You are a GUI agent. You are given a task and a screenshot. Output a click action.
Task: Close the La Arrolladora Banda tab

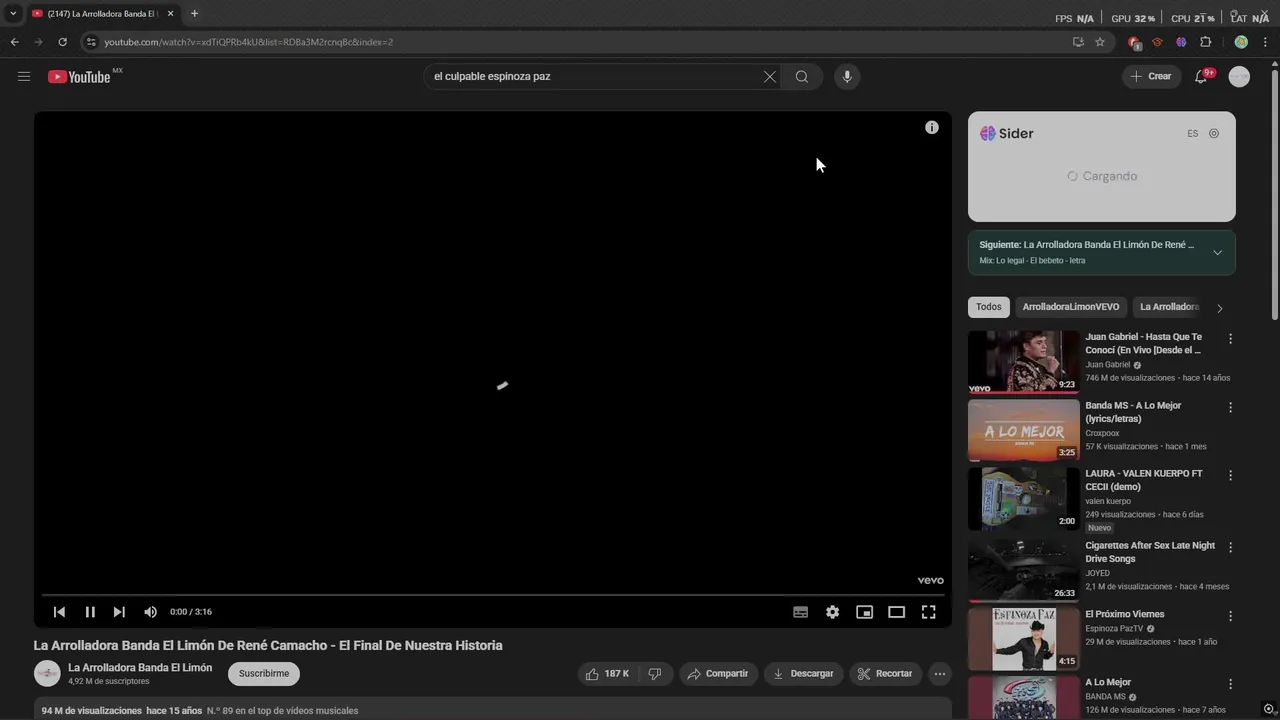point(171,14)
